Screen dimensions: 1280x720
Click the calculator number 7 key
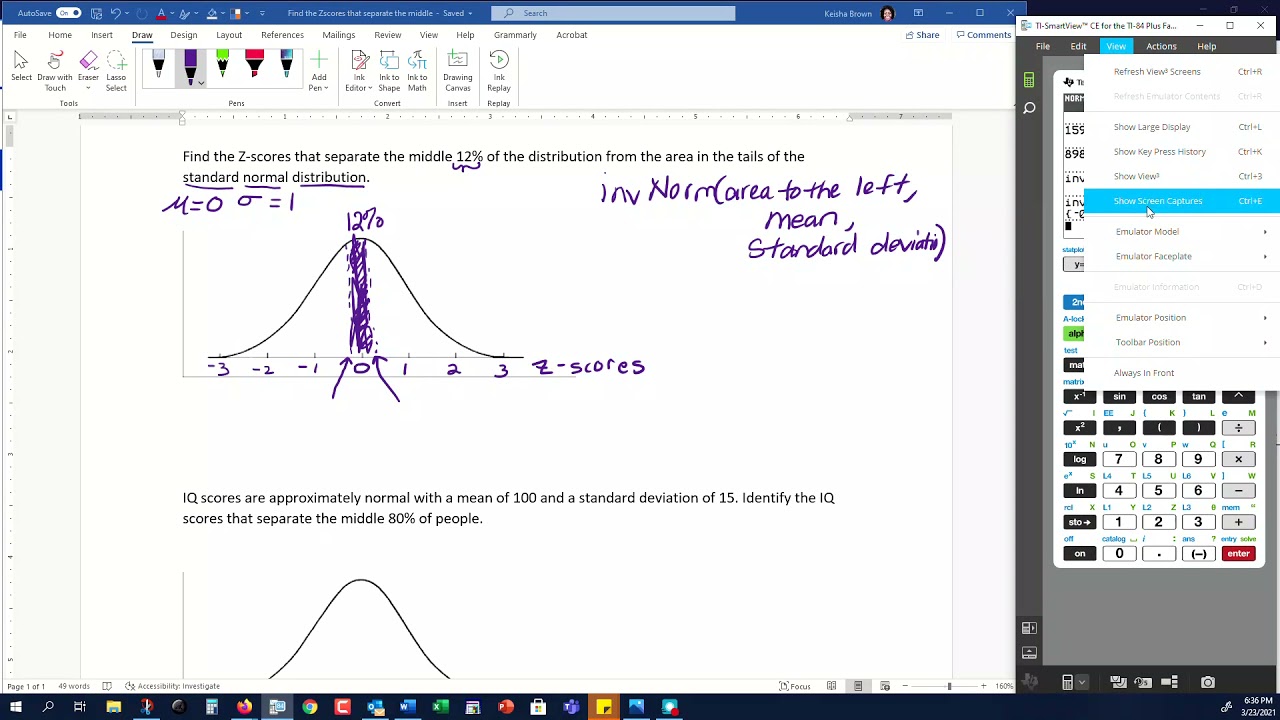[1119, 459]
